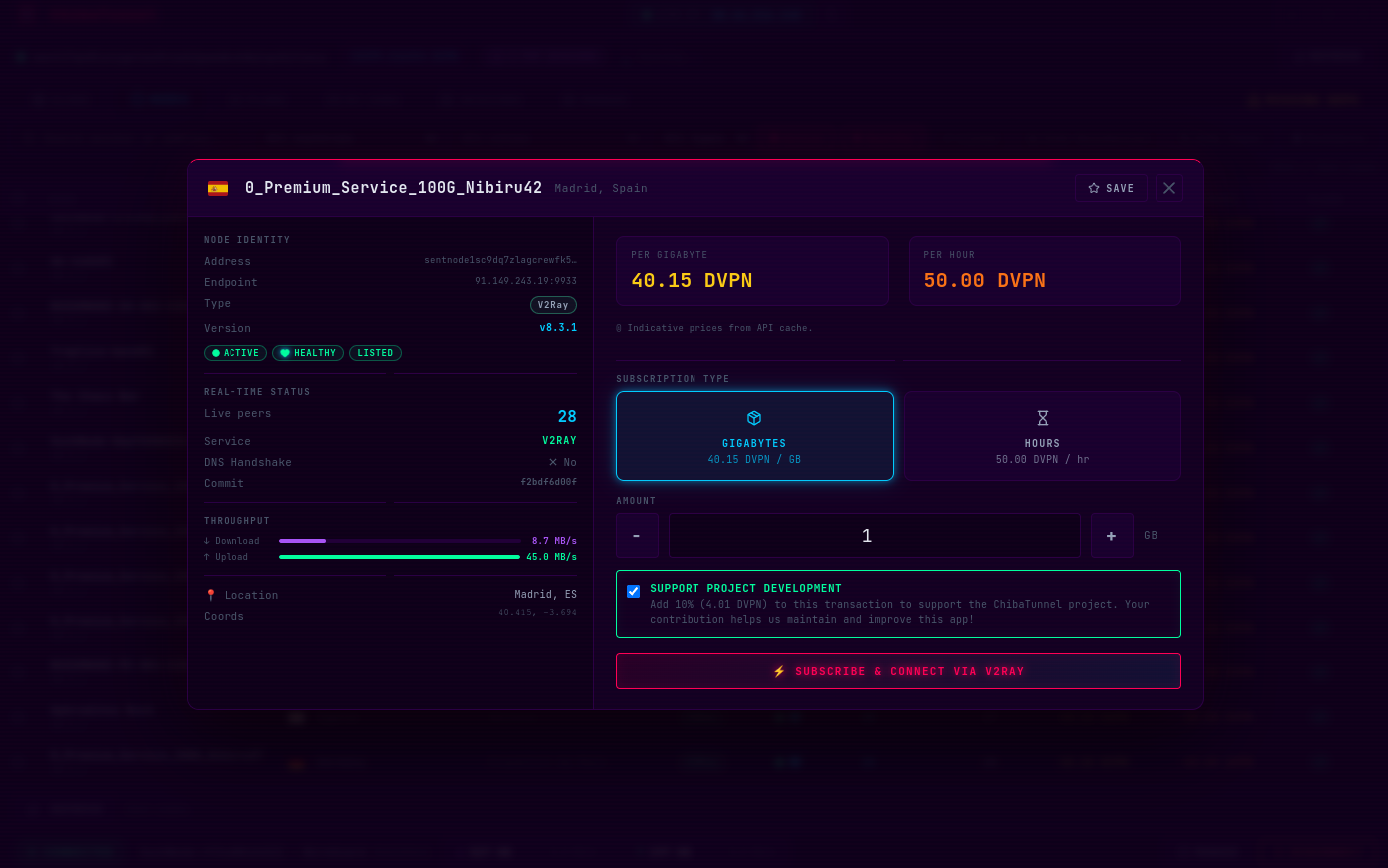Click the node address sentnode1sc9dq7zlagcrewfk5
This screenshot has height=868, width=1388.
[500, 261]
